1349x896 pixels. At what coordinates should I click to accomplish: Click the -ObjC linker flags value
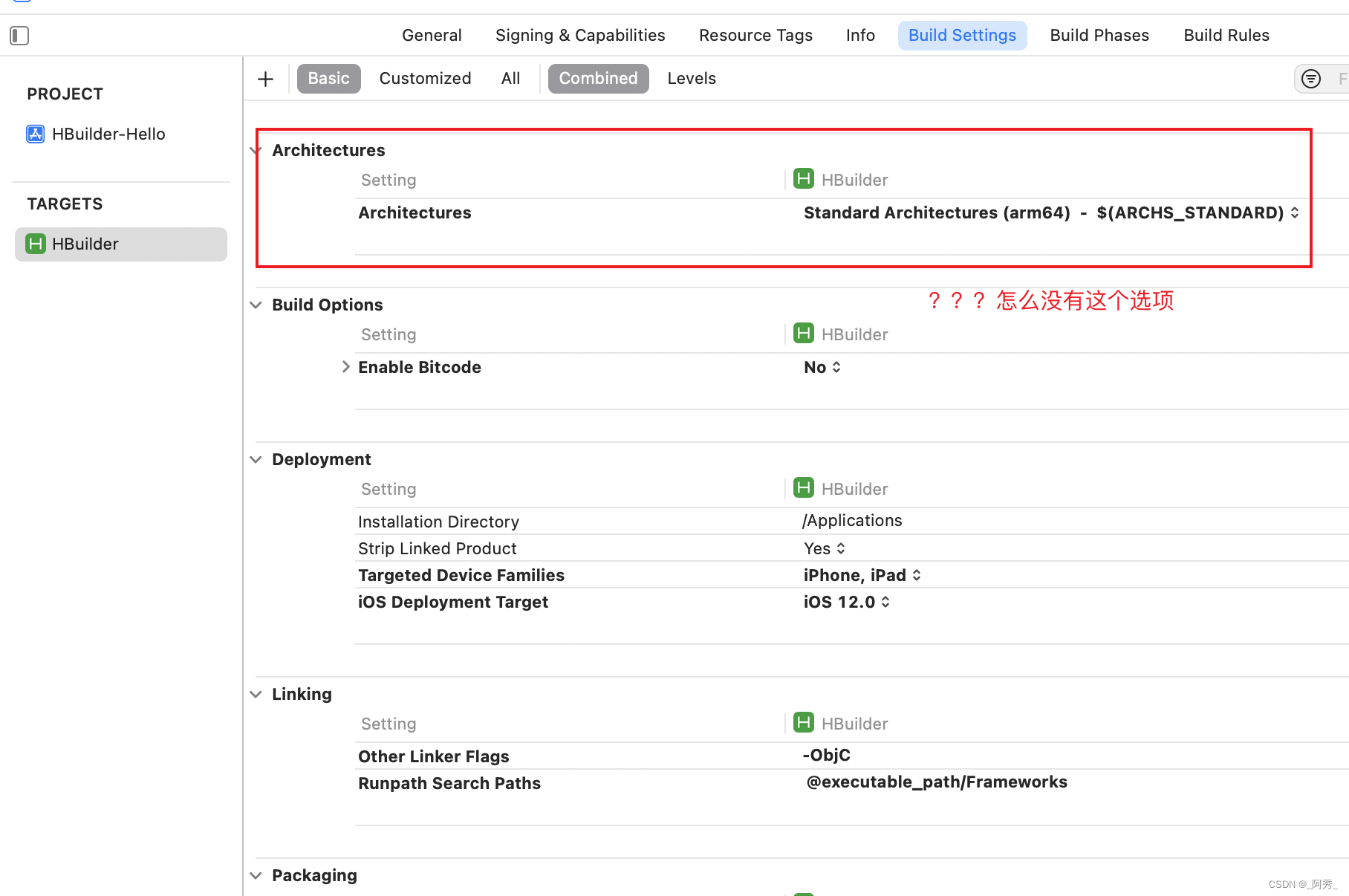tap(827, 756)
